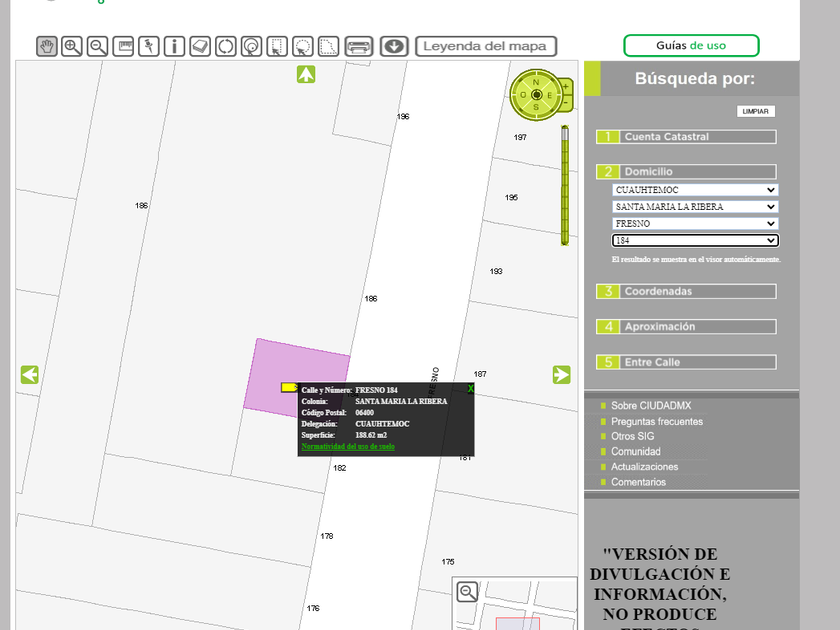Open the CUAUHTEMOC delegation dropdown

pos(695,190)
